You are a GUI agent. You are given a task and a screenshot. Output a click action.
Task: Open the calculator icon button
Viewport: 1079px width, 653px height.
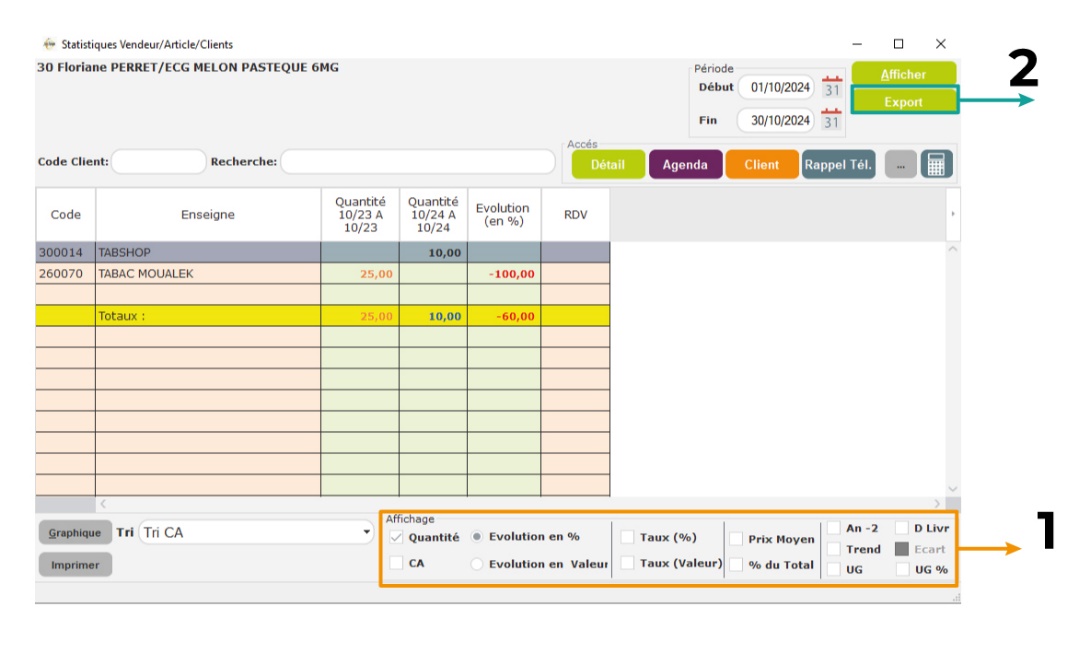click(936, 164)
